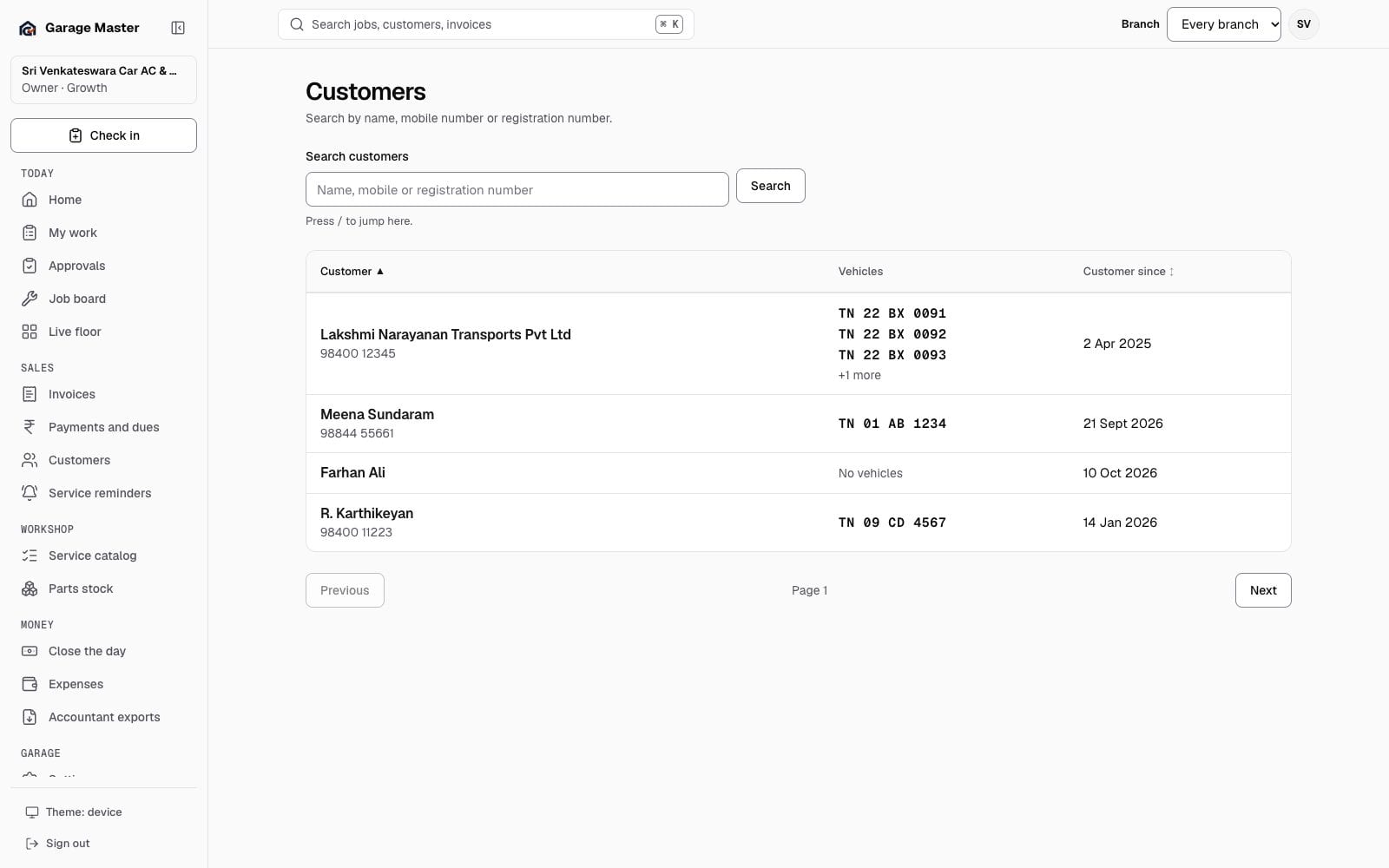
Task: Click the Approvals checkmark icon
Action: pyautogui.click(x=30, y=266)
